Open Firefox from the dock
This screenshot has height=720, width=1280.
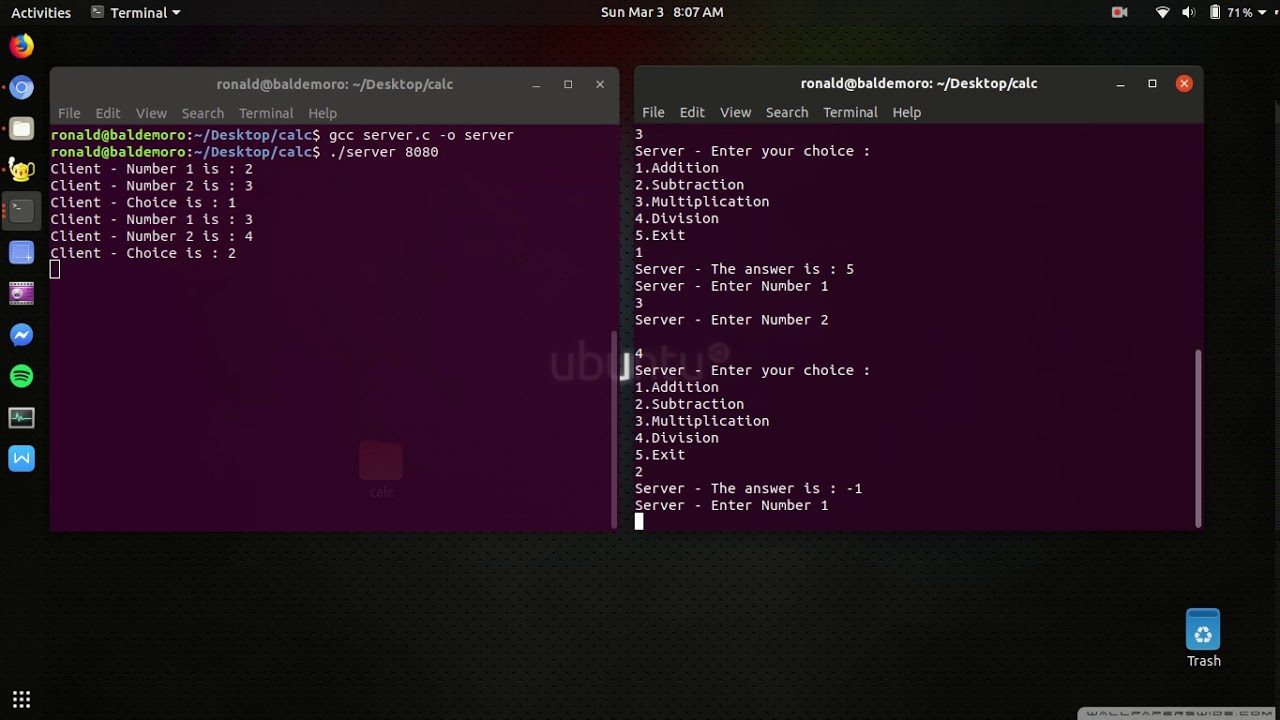click(x=21, y=46)
